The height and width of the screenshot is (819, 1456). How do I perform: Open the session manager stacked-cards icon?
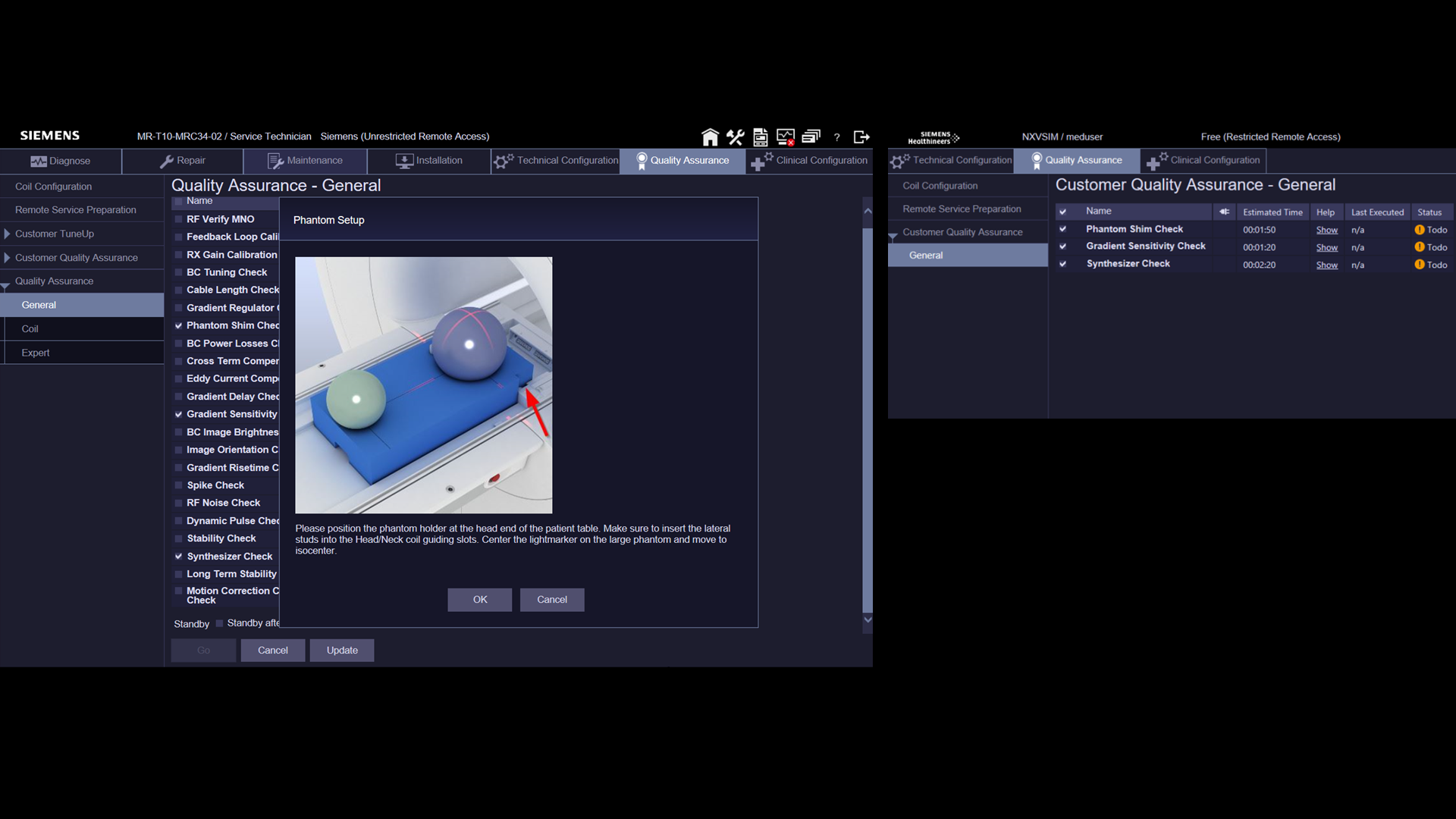pyautogui.click(x=811, y=137)
